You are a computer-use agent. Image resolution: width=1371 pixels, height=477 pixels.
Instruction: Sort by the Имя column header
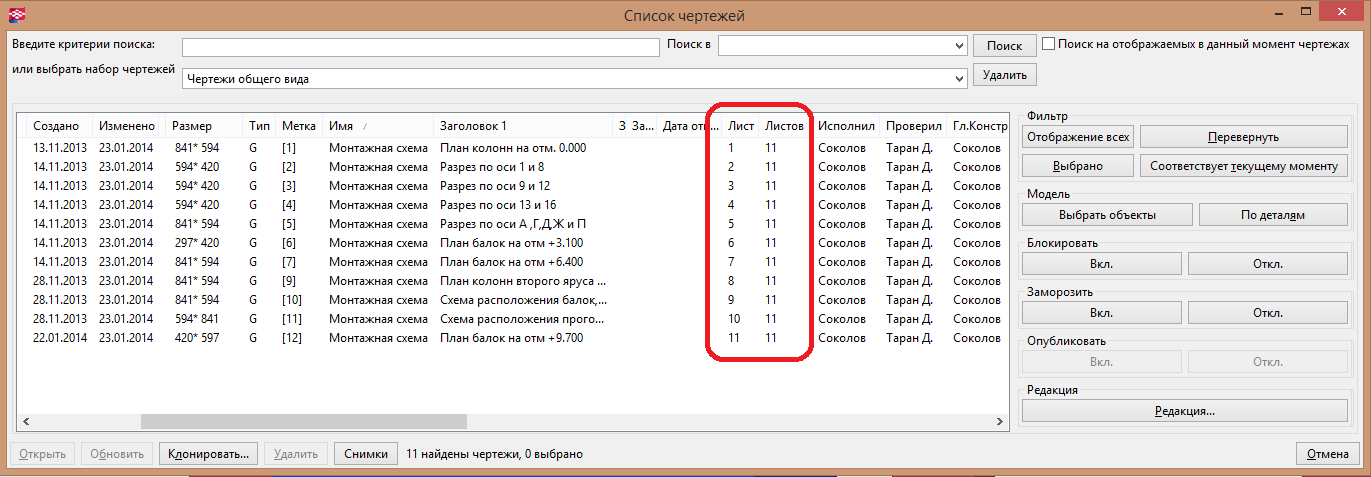[378, 126]
